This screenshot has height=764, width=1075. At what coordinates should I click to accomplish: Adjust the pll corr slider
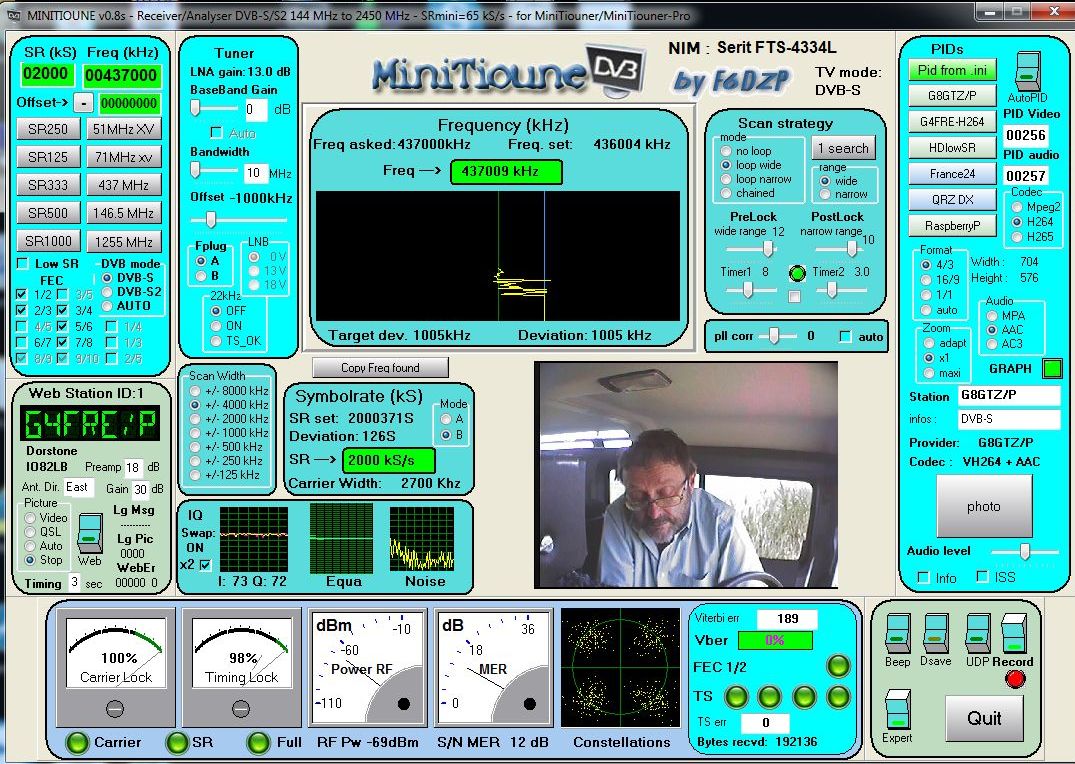[x=775, y=336]
